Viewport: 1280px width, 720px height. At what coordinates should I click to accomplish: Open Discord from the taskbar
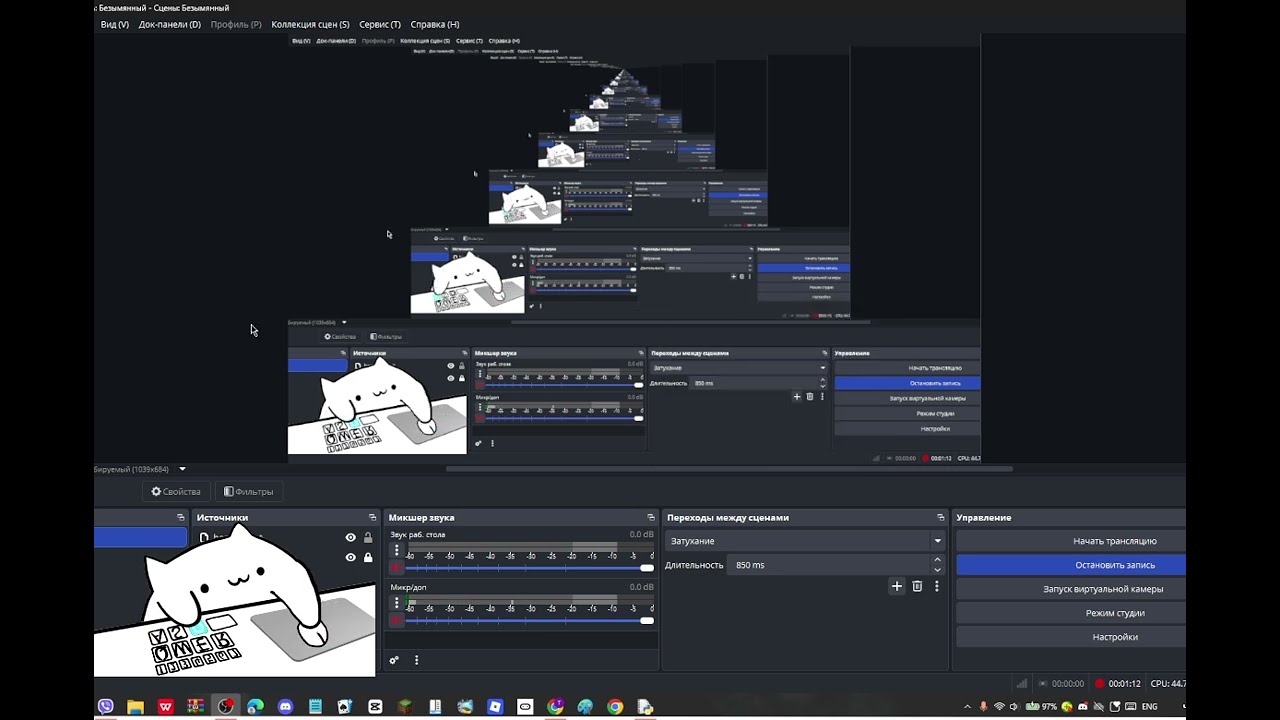tap(285, 707)
